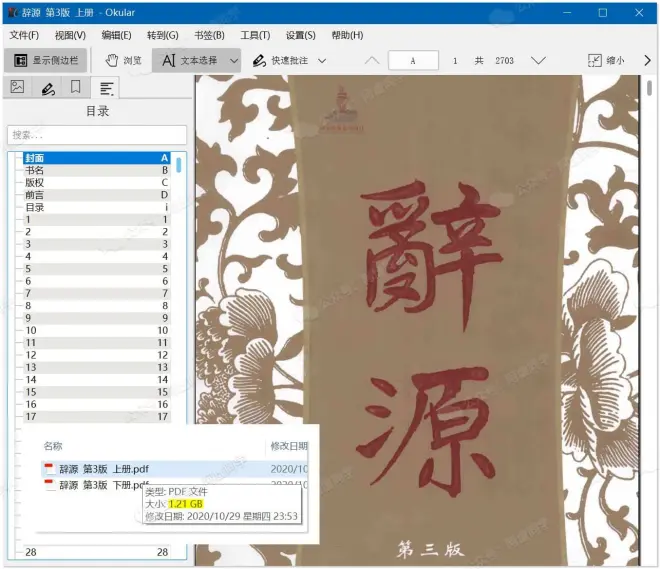Open the 文件(F) menu

pos(24,35)
